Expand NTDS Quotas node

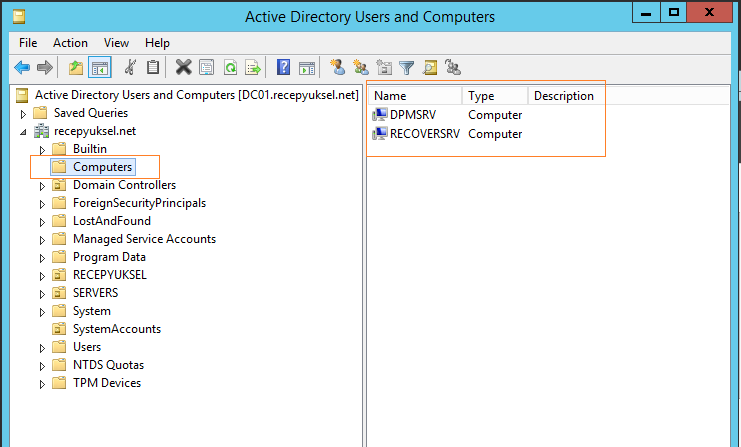point(42,366)
